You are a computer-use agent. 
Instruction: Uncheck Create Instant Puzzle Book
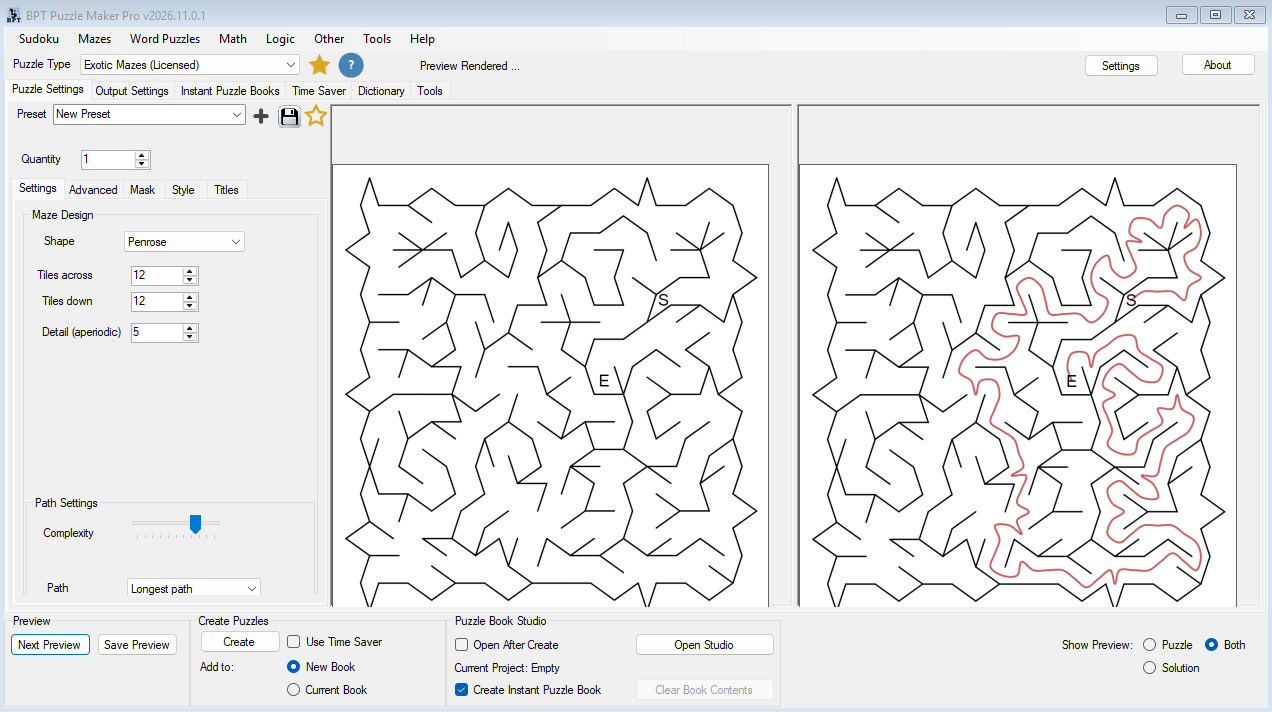[461, 690]
